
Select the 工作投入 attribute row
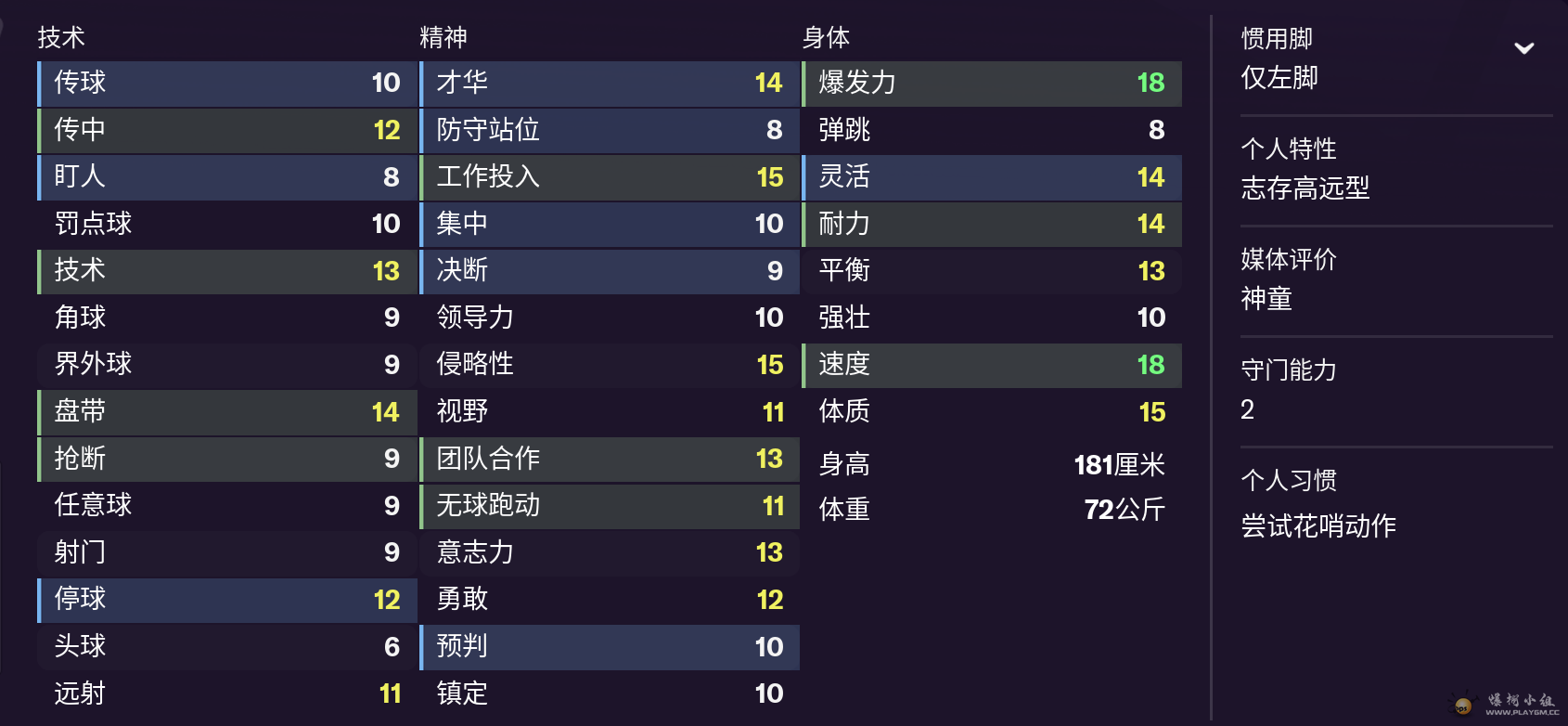tap(610, 177)
